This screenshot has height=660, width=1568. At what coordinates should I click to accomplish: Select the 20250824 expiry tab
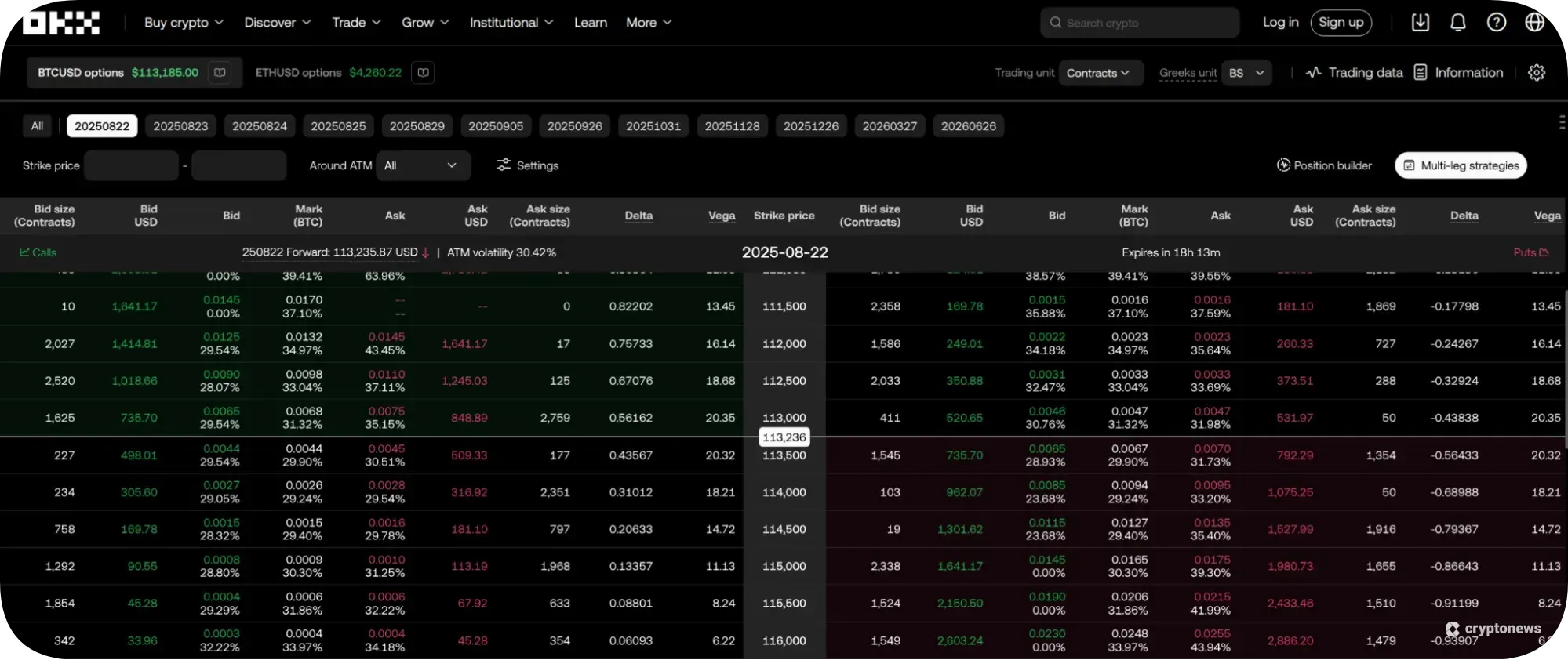coord(260,126)
